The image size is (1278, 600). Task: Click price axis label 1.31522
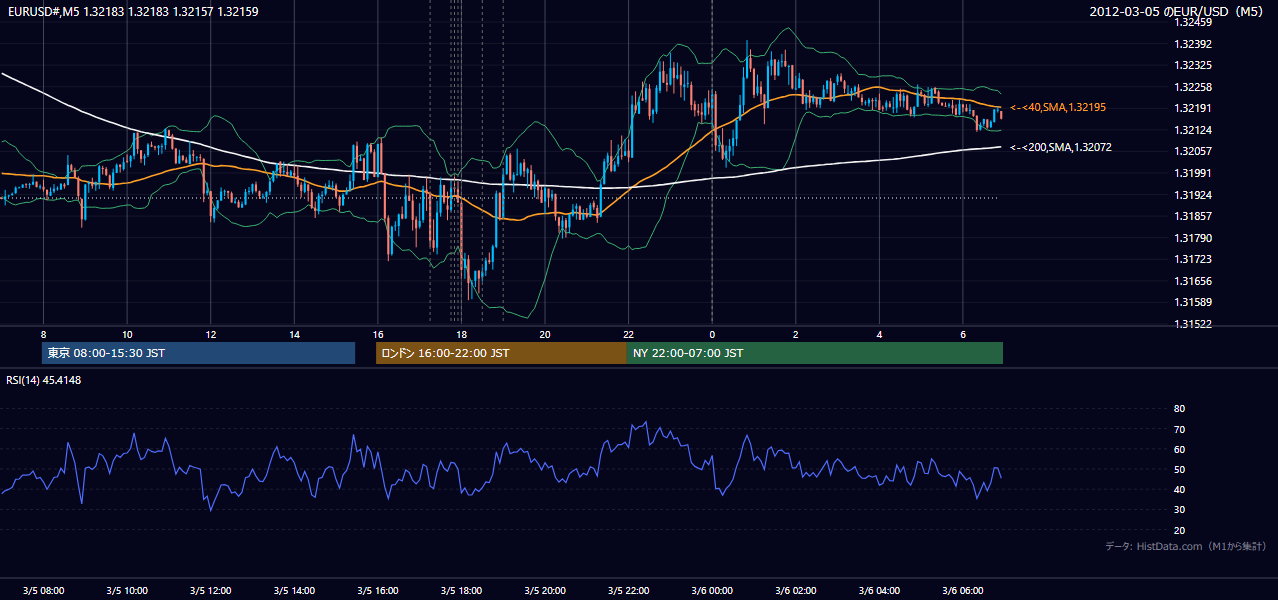[x=1193, y=324]
